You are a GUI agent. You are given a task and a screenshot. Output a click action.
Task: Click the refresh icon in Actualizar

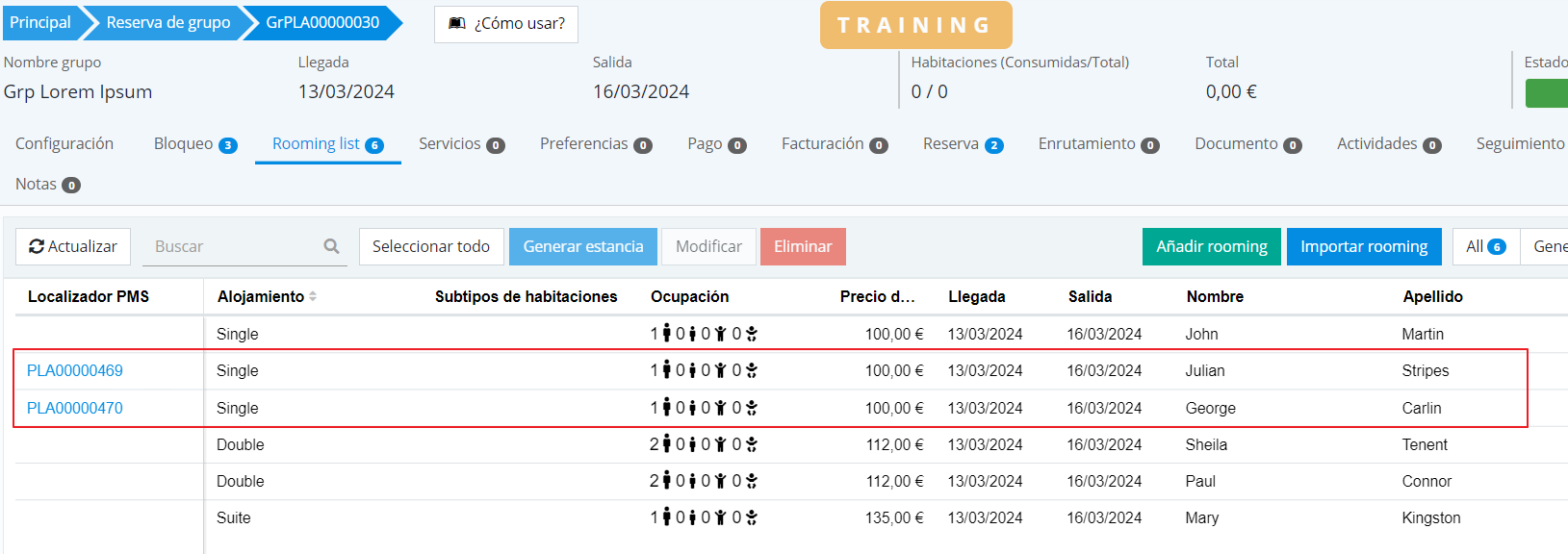click(x=37, y=247)
